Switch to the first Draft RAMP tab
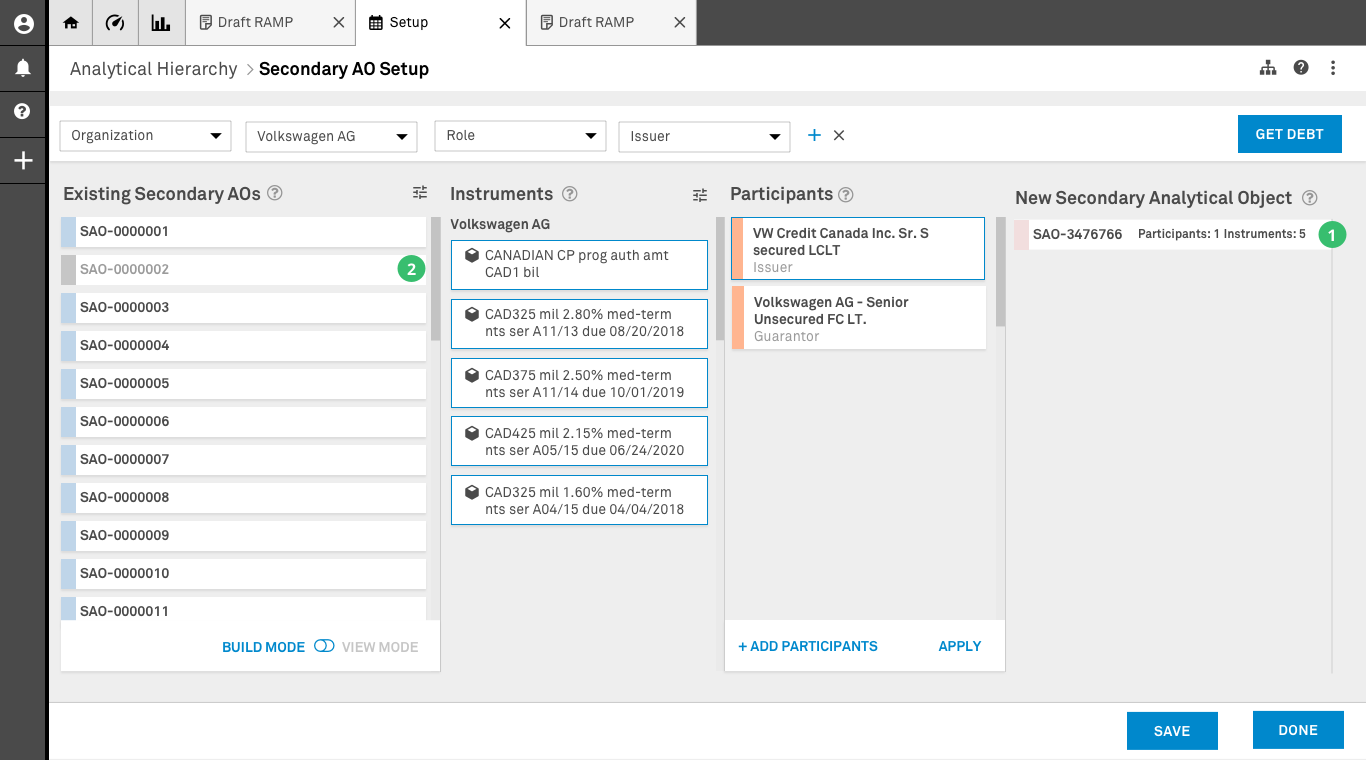The image size is (1366, 760). (256, 23)
